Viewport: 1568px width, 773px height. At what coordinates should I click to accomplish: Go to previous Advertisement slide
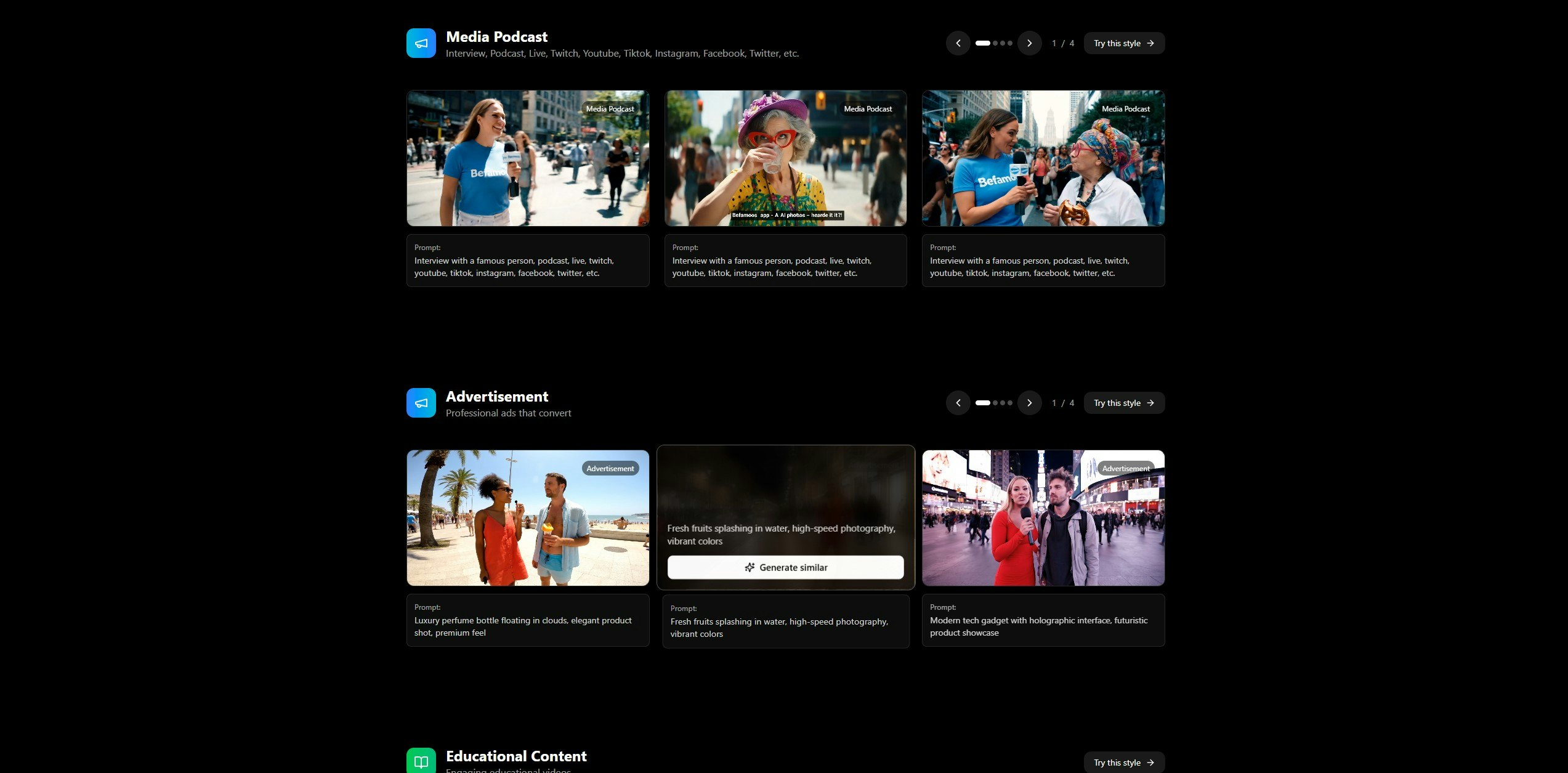[958, 403]
